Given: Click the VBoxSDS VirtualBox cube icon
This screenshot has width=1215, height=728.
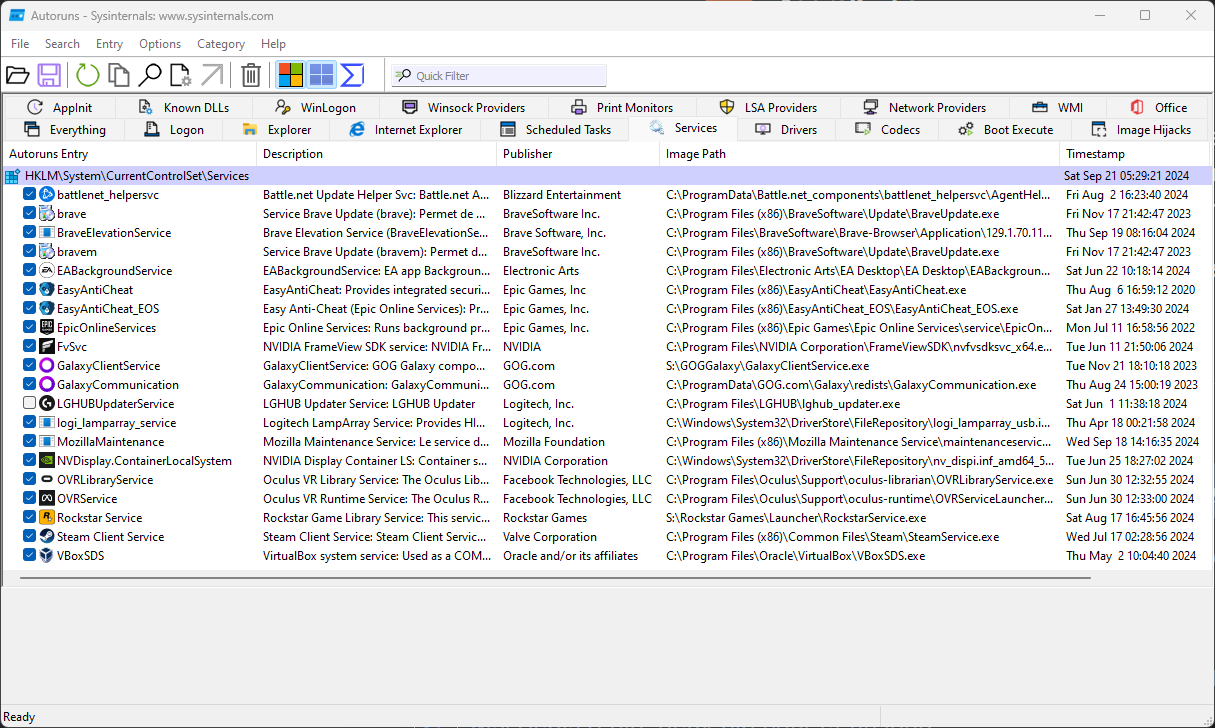Looking at the screenshot, I should 46,556.
